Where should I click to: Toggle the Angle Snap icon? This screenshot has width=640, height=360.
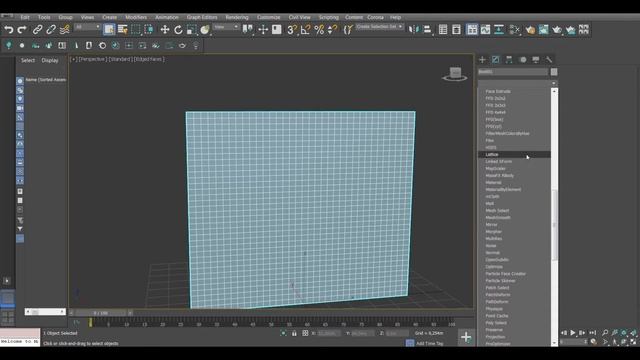305,29
